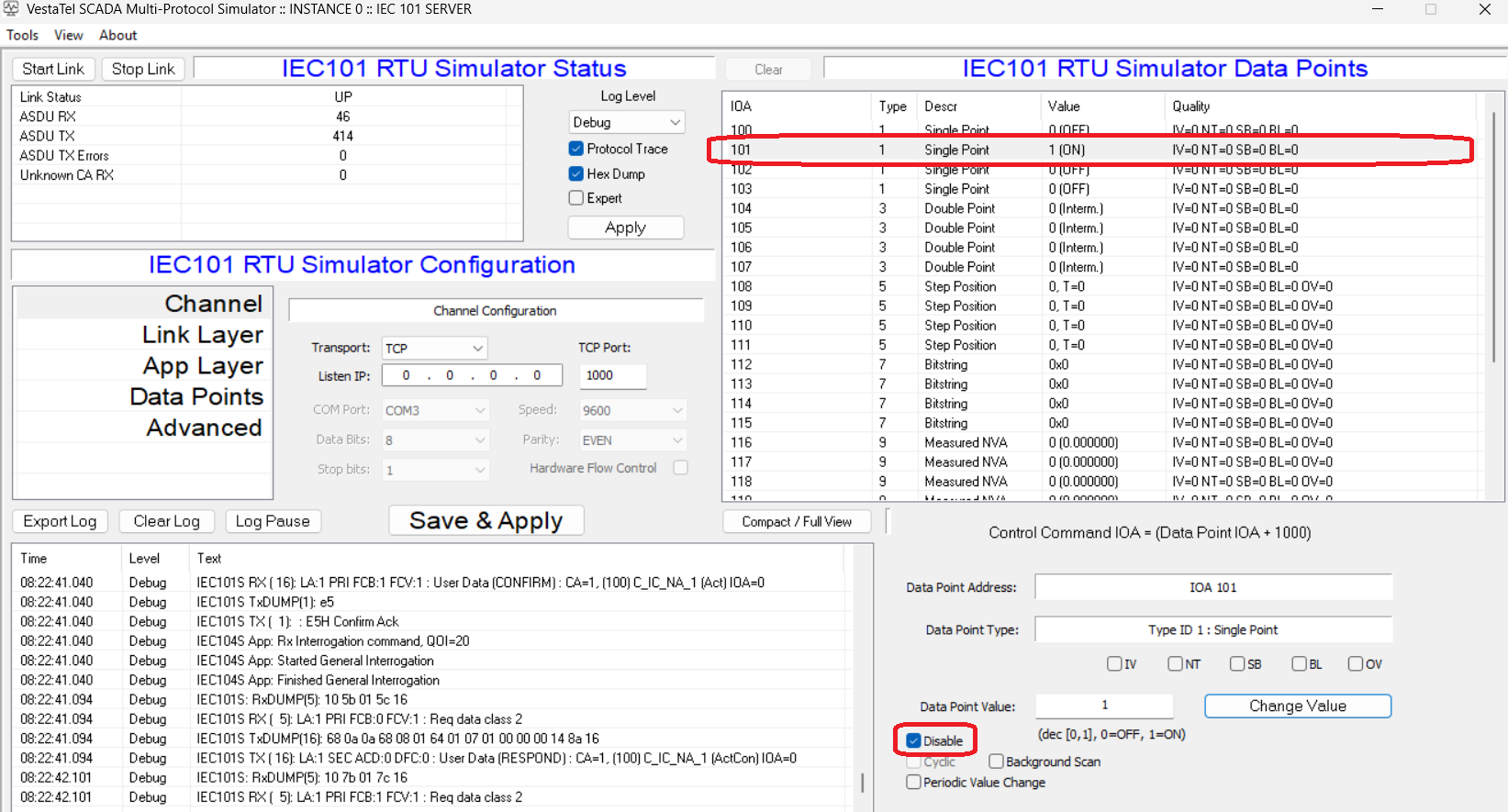
Task: Uncheck the Protocol Trace checkbox
Action: pyautogui.click(x=576, y=149)
